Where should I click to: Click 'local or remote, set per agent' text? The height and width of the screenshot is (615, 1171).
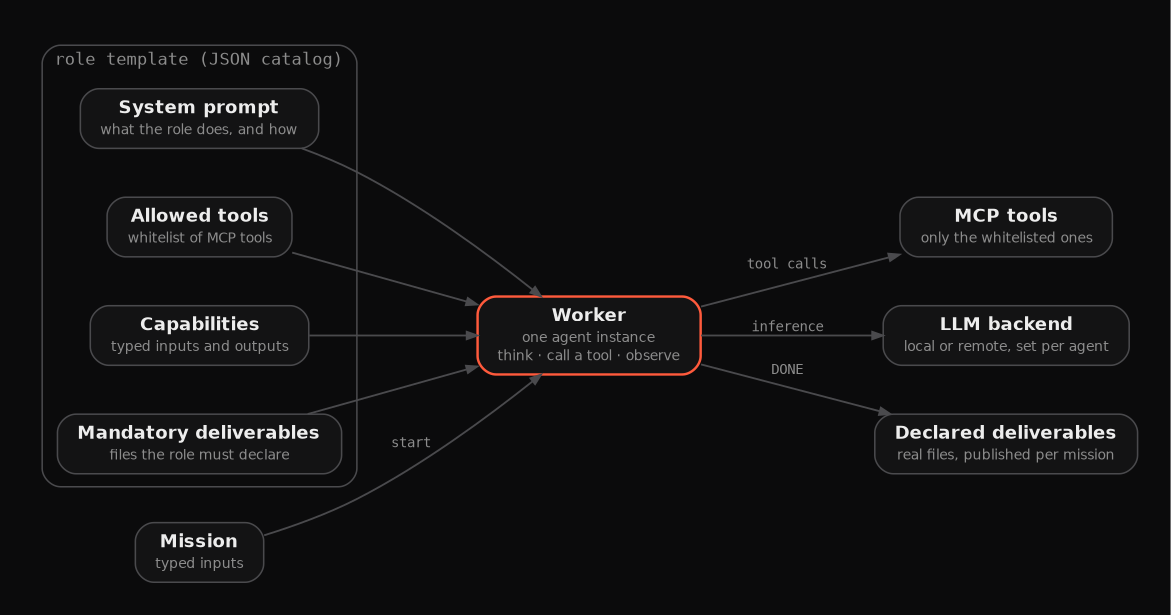pyautogui.click(x=1006, y=346)
